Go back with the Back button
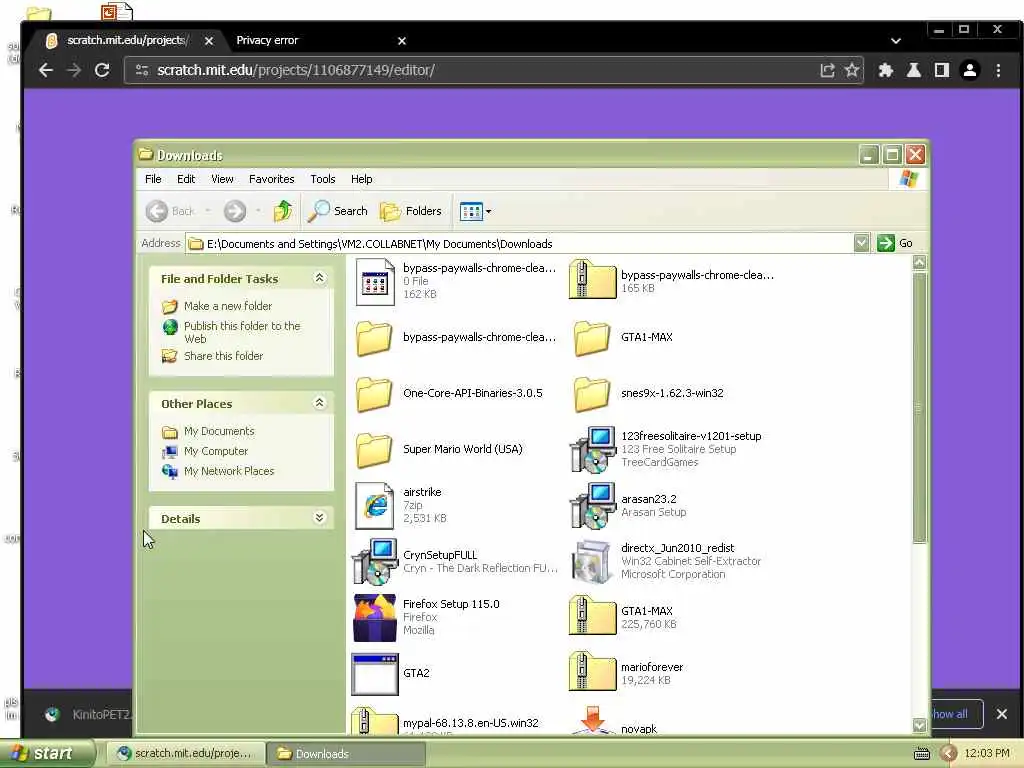This screenshot has width=1024, height=768. 170,211
